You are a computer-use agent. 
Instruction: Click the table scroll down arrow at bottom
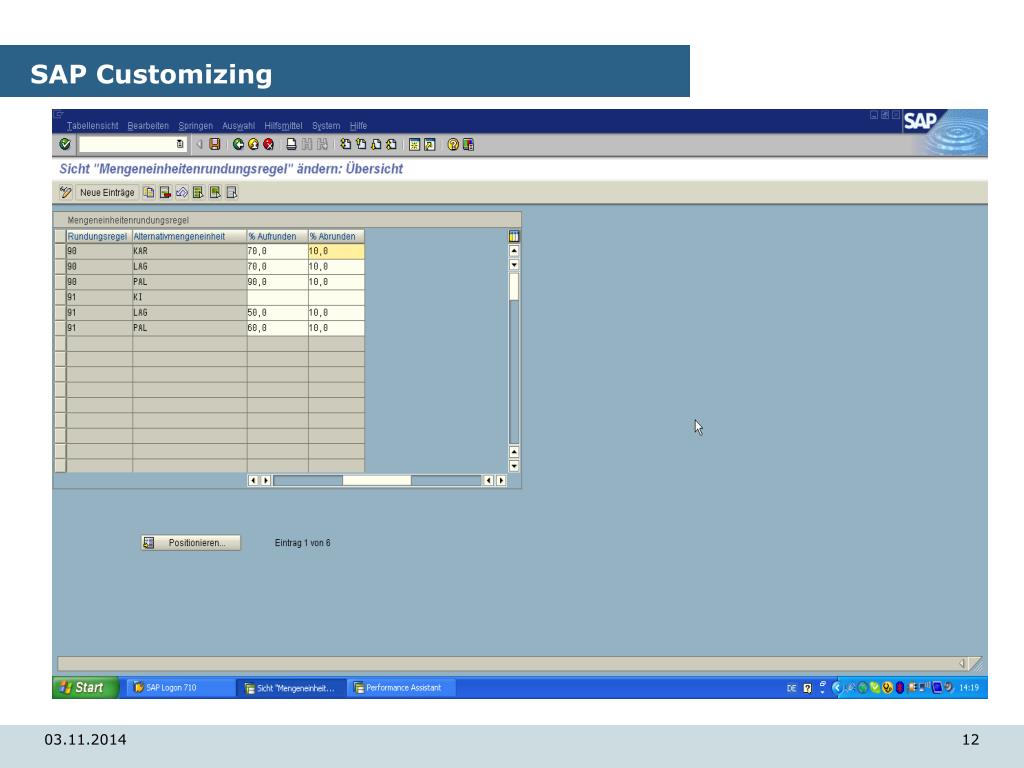(x=514, y=466)
